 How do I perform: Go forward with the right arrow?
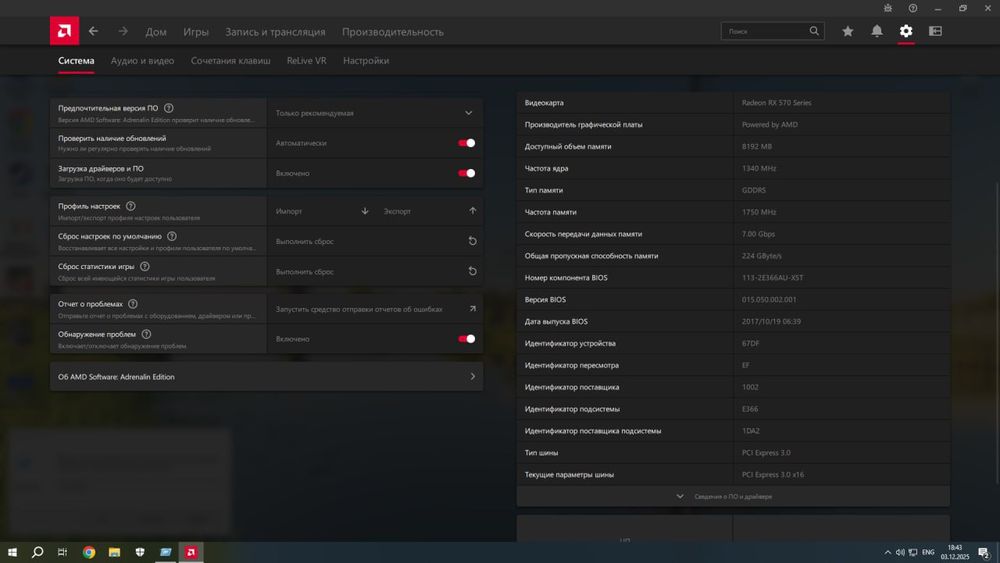tap(122, 31)
